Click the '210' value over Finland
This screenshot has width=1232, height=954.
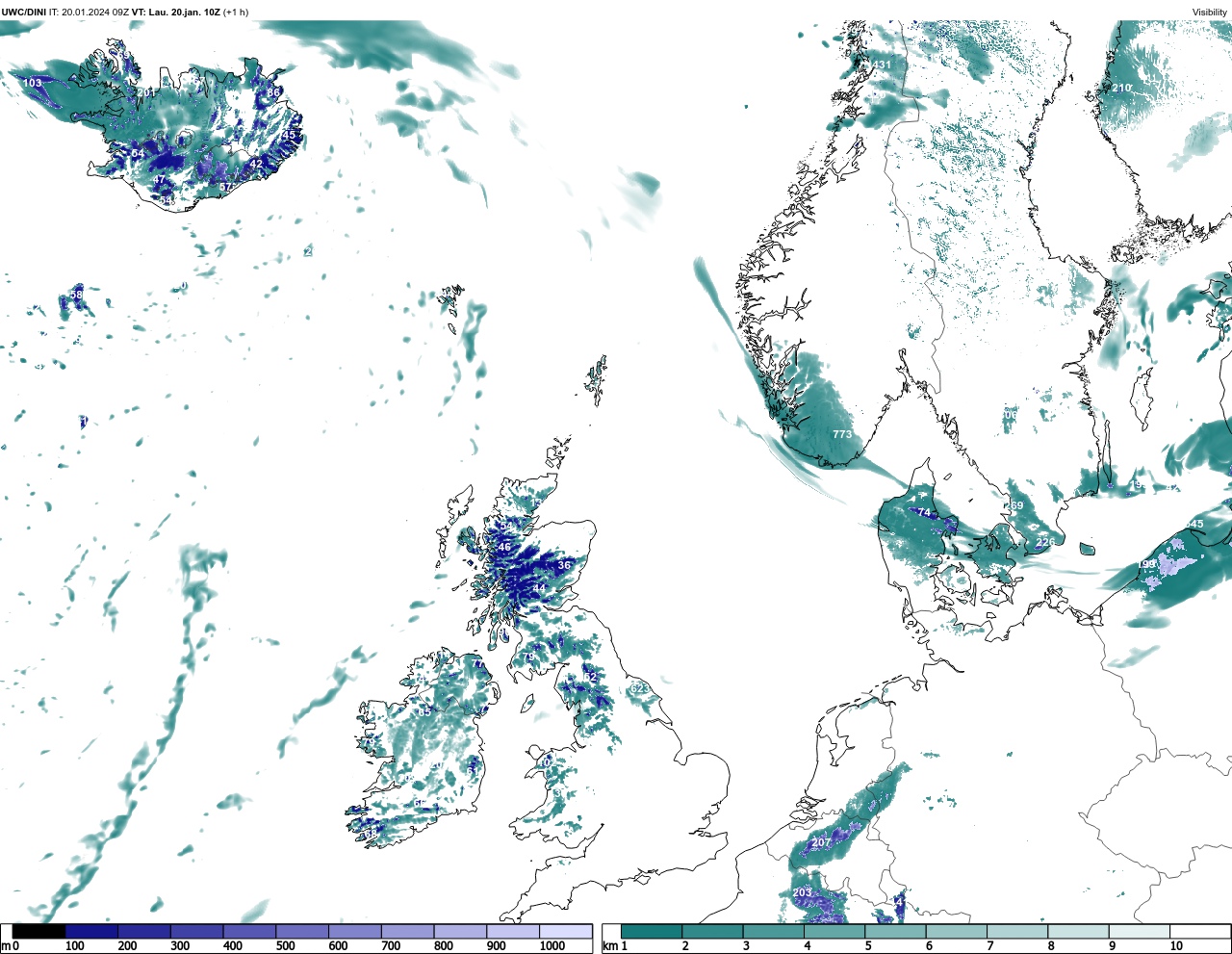click(x=1122, y=88)
